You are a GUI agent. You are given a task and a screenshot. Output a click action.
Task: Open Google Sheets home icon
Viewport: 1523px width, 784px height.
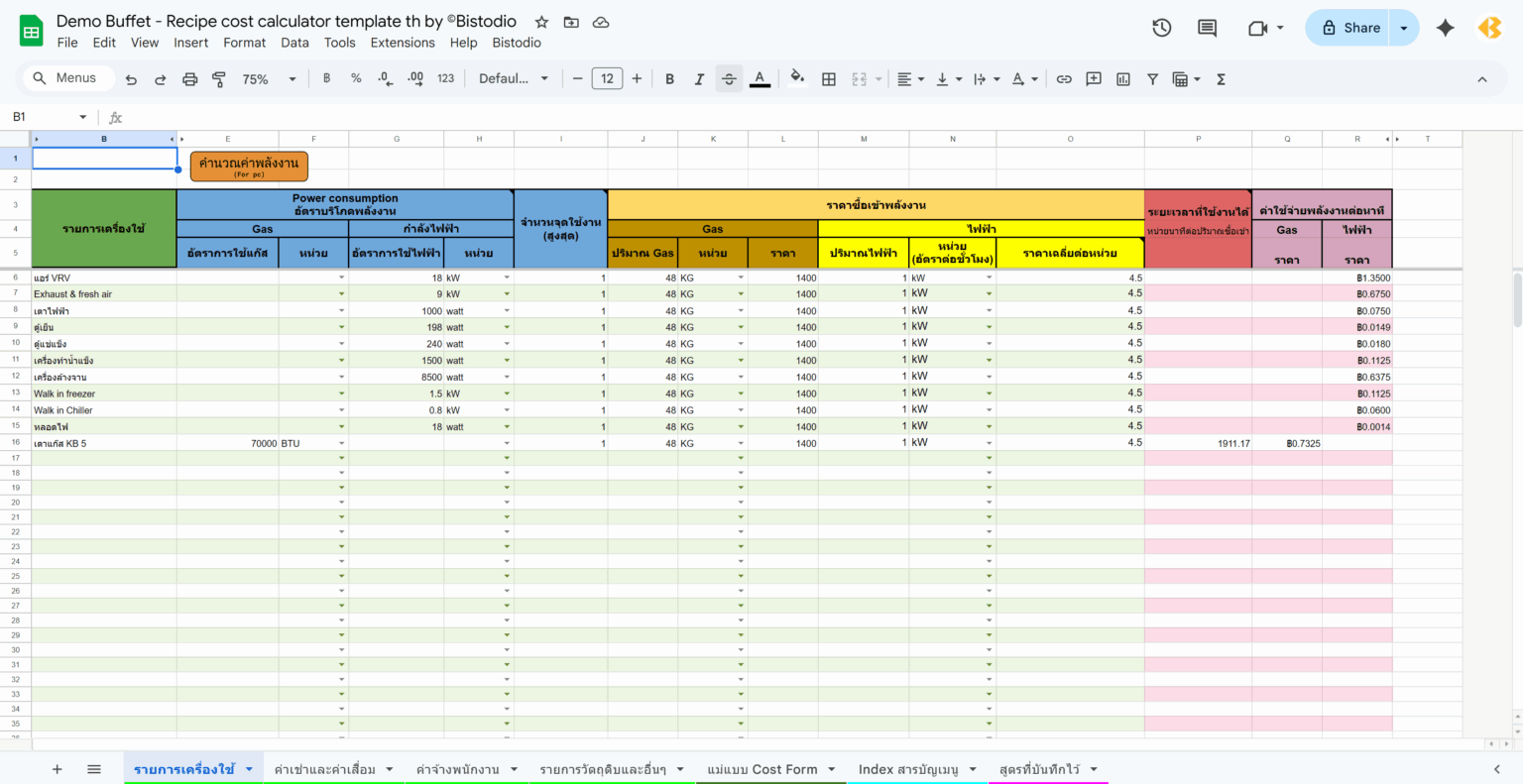pos(32,32)
